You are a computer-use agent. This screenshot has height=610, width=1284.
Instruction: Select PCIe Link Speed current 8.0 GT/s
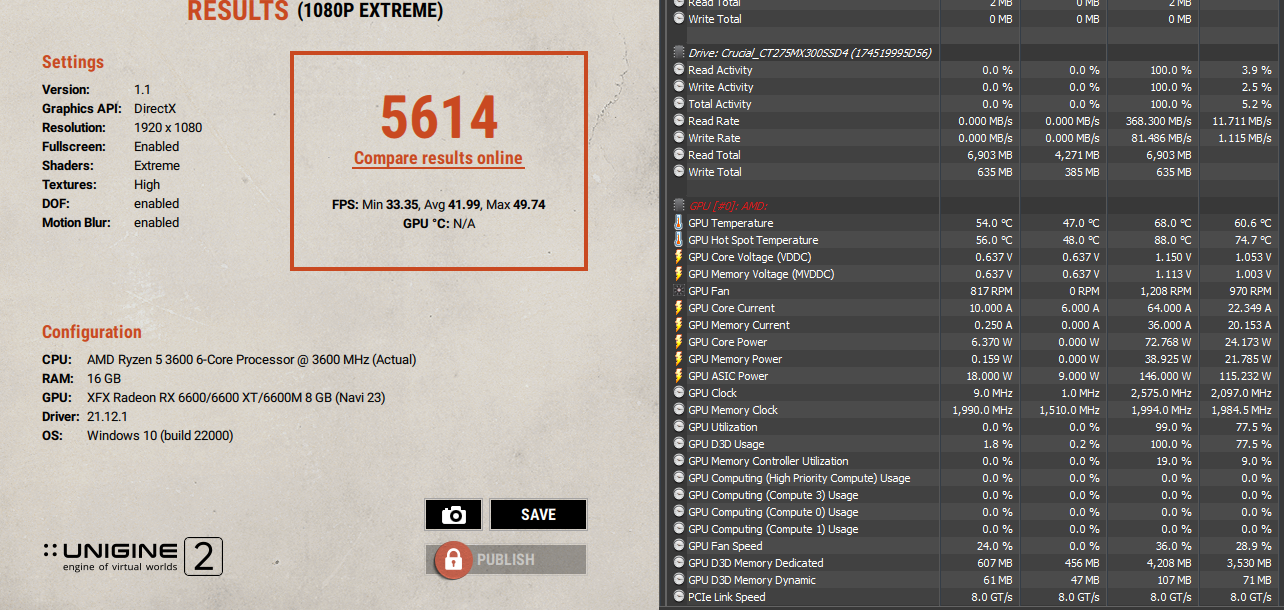(x=992, y=597)
